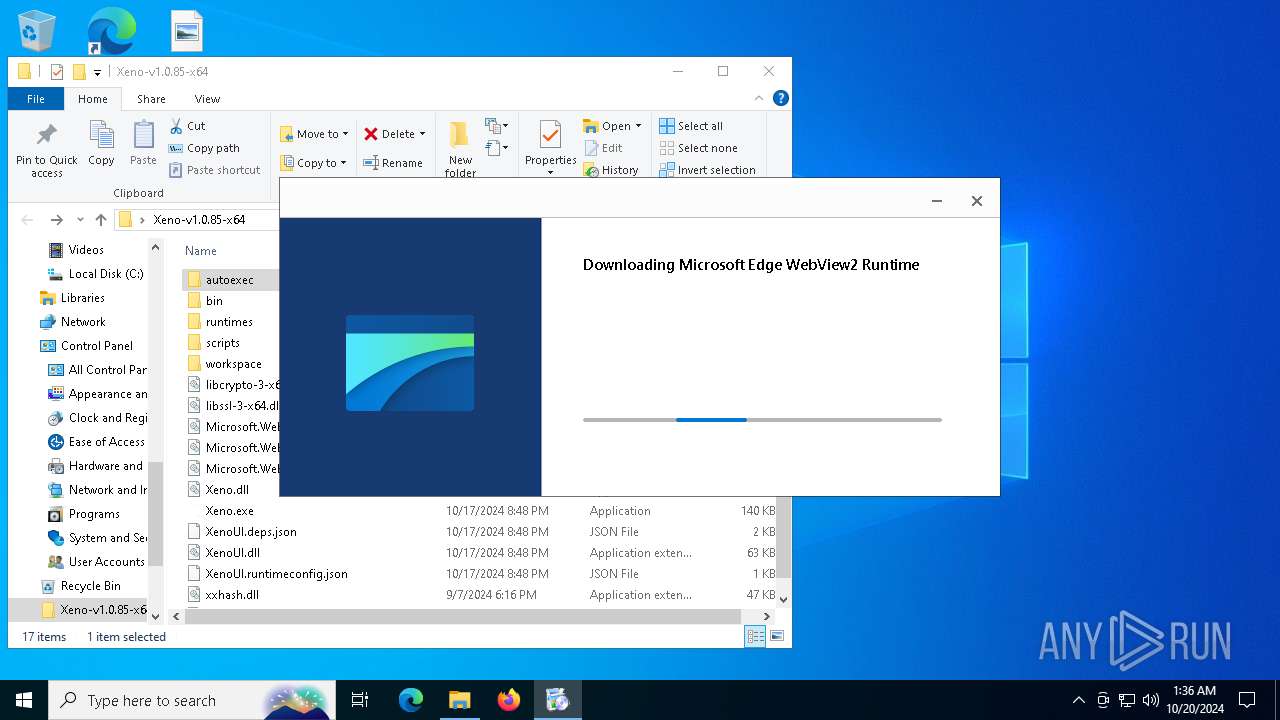Viewport: 1280px width, 720px height.
Task: Click the Cut scissors command
Action: pos(187,126)
